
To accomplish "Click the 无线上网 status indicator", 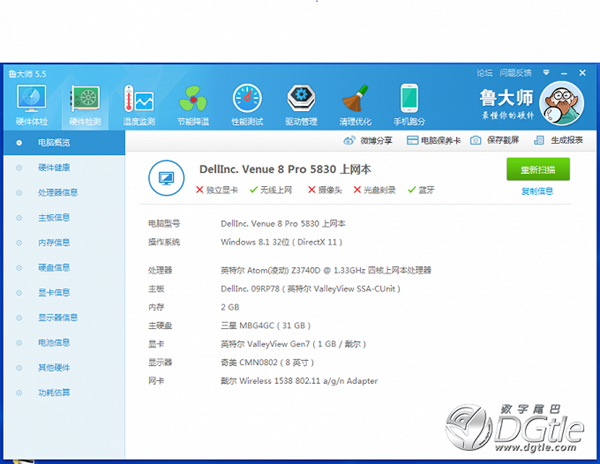I will tap(271, 190).
